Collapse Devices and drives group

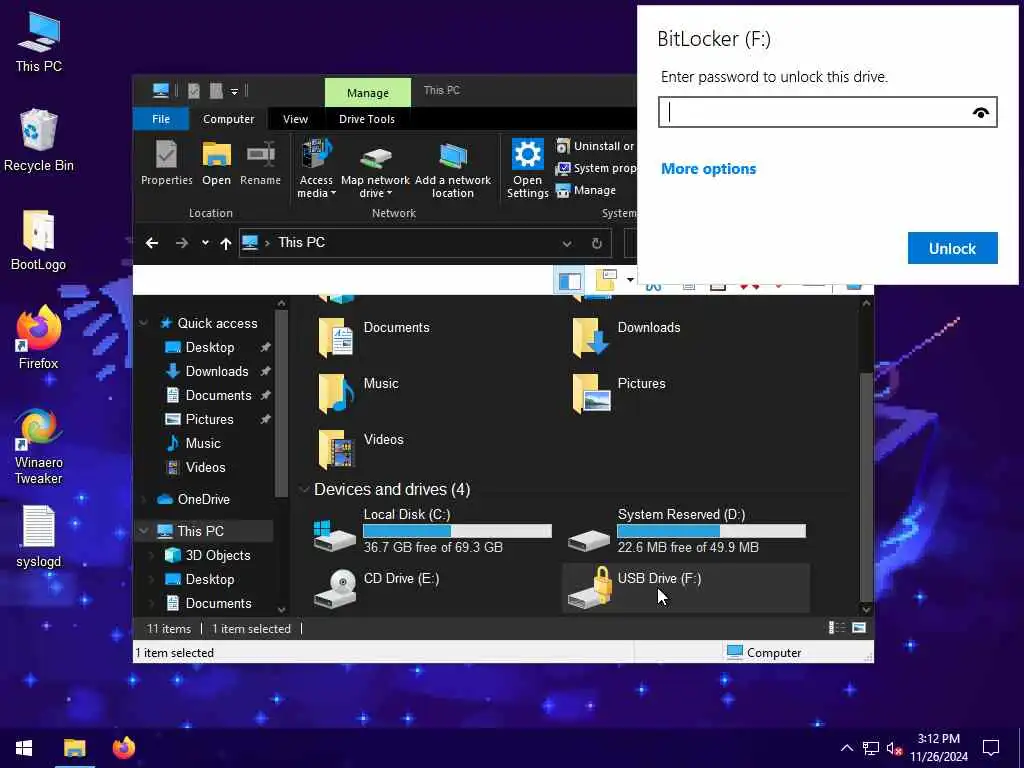tap(304, 489)
